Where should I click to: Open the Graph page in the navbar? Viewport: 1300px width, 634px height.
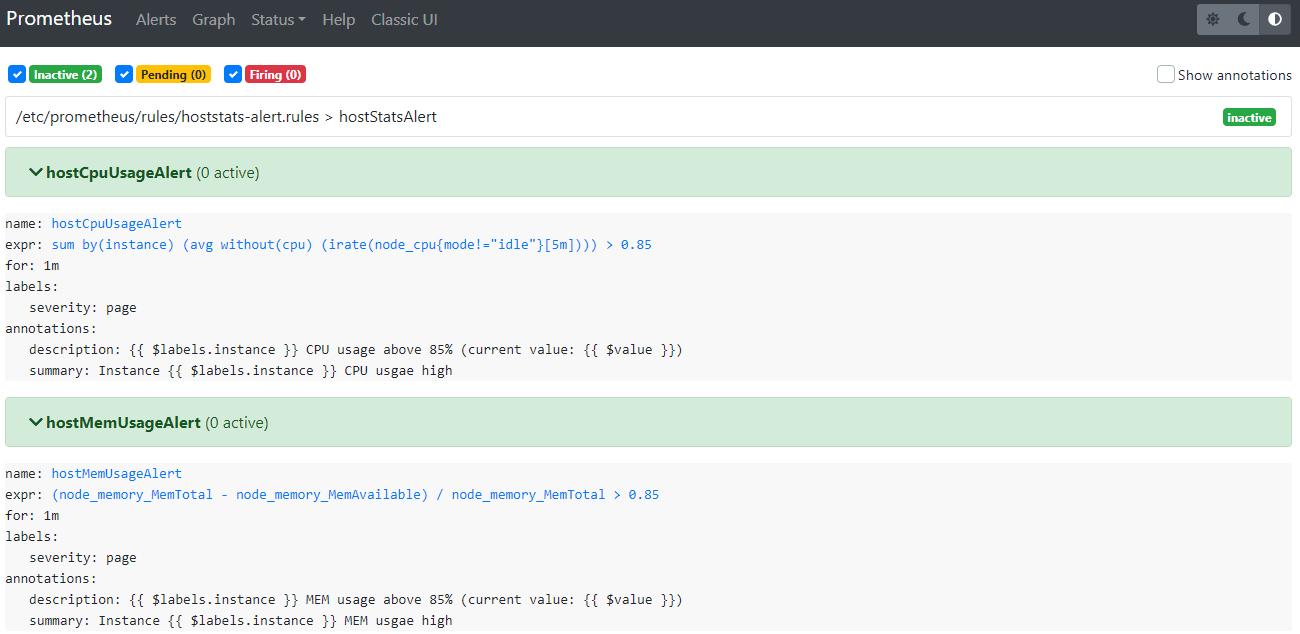coord(213,20)
